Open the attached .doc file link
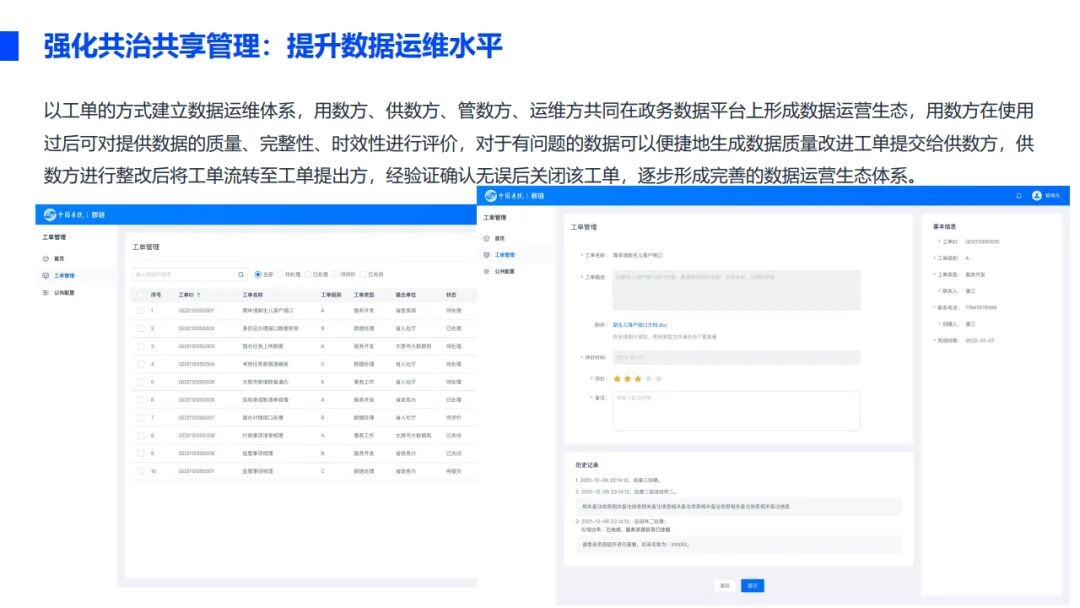Screen dimensions: 1080x608 640,325
